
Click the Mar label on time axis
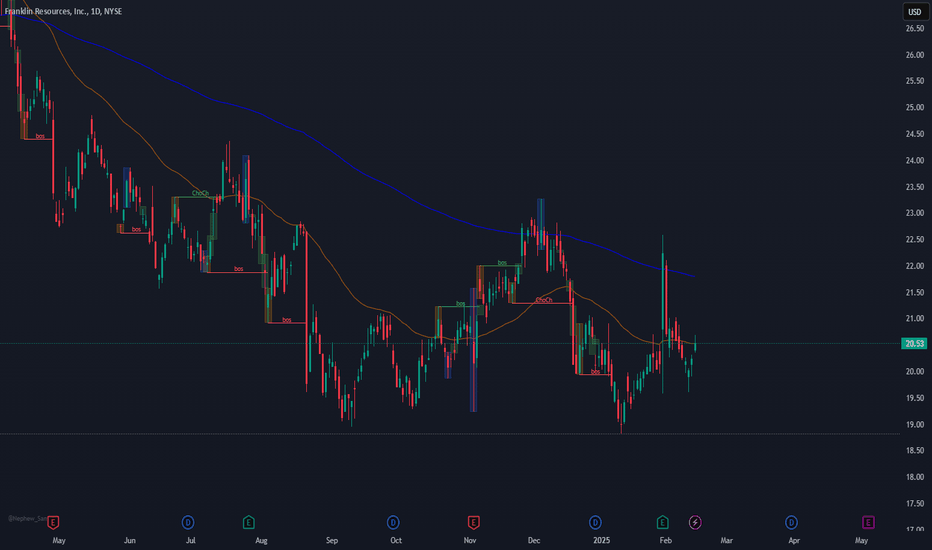tap(726, 540)
